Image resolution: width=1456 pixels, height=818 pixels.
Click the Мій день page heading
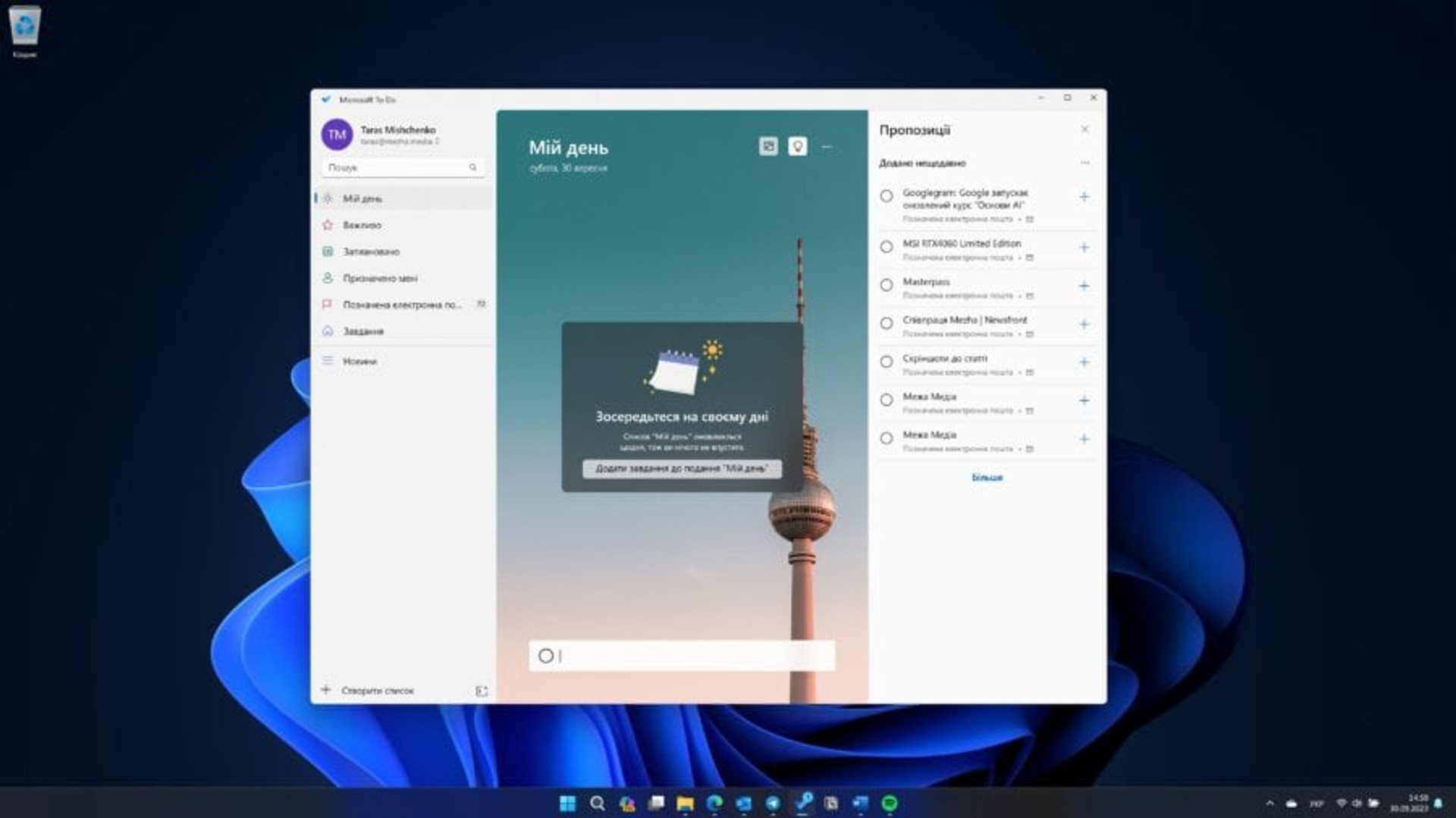click(x=569, y=148)
